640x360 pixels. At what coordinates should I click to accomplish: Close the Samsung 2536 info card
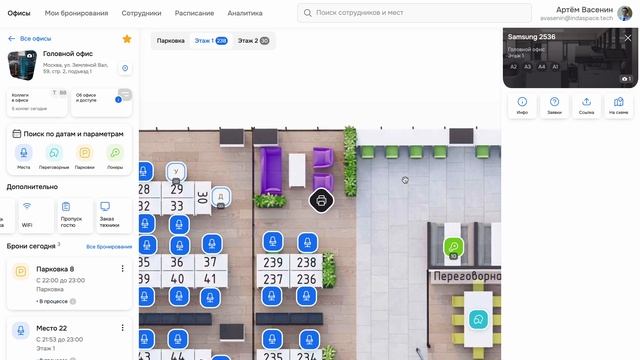[x=628, y=38]
